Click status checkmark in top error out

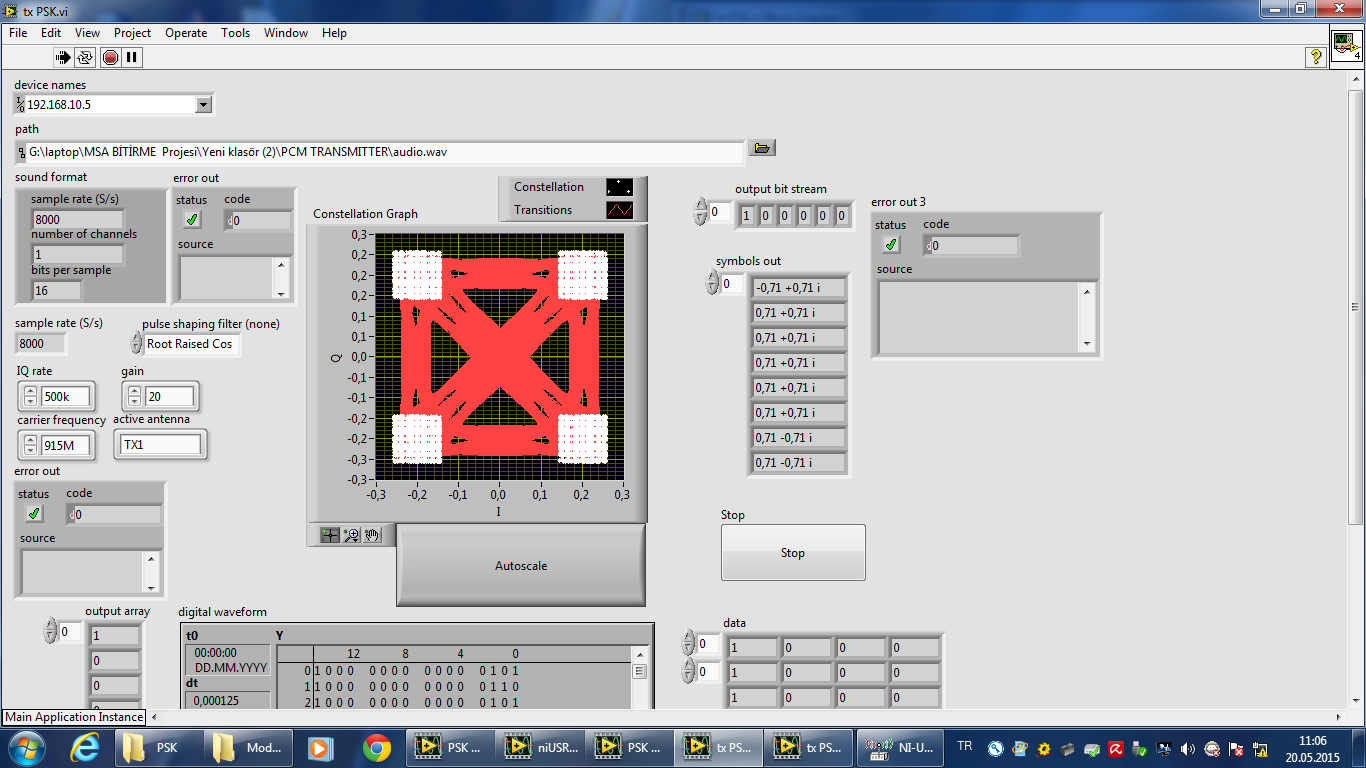193,220
